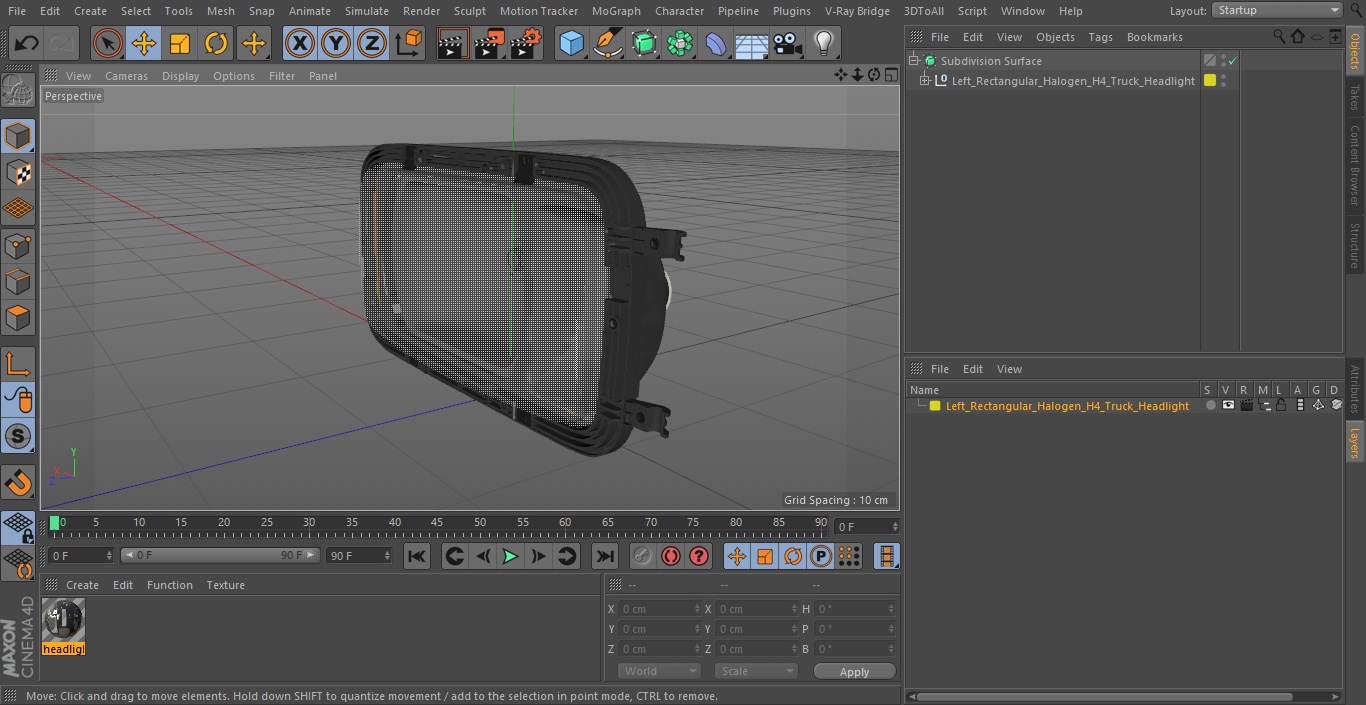Enable Polygons mode icon
The image size is (1366, 705).
click(x=18, y=319)
